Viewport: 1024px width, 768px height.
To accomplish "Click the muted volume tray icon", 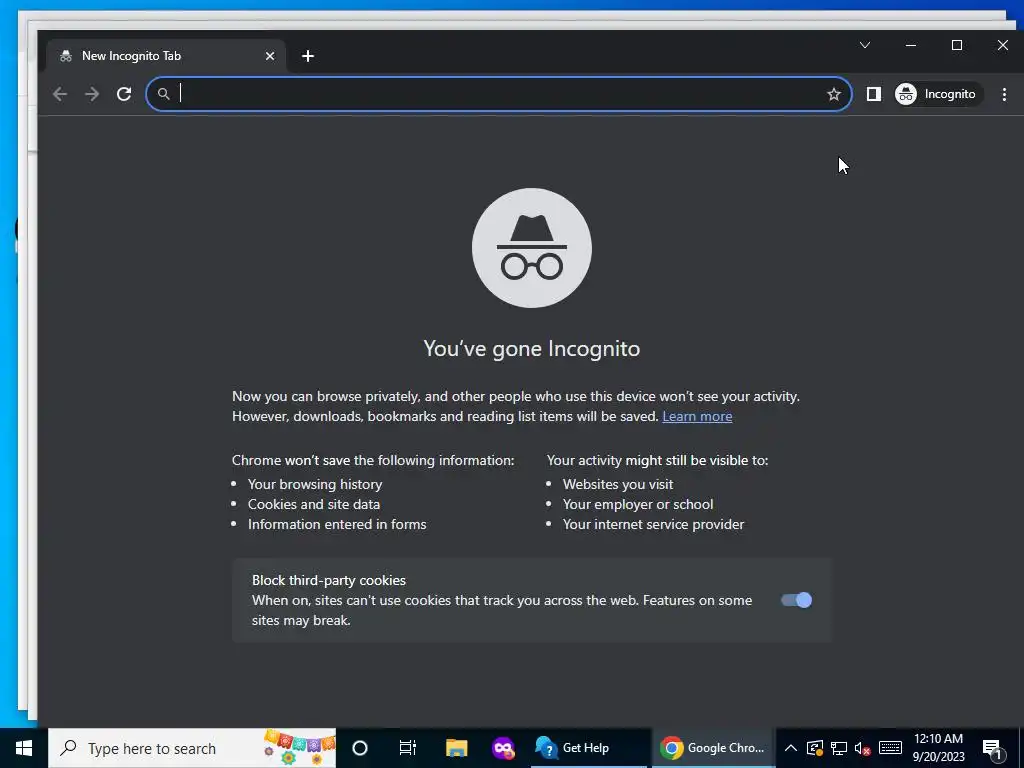I will (x=863, y=748).
